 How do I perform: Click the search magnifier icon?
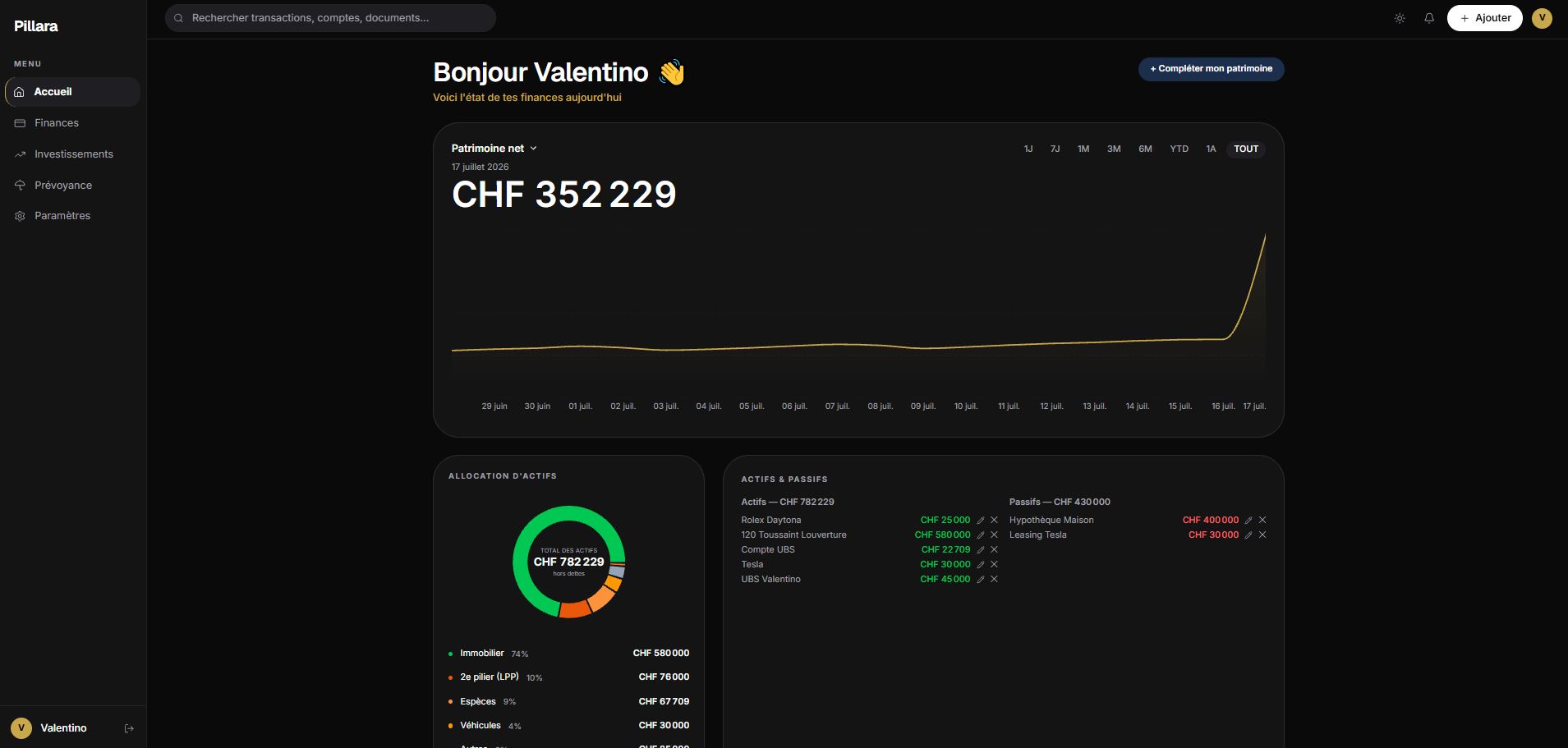pos(178,18)
